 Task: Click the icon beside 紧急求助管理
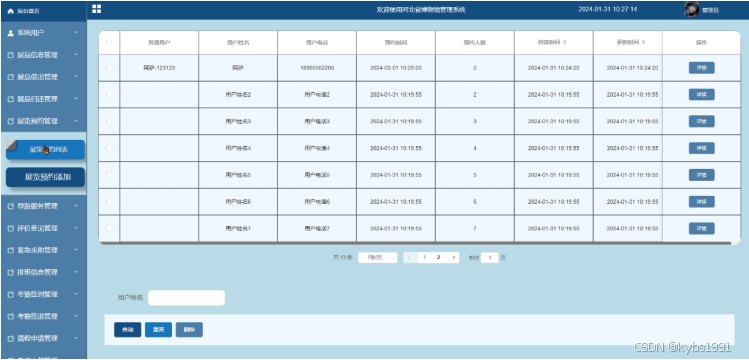tap(11, 250)
